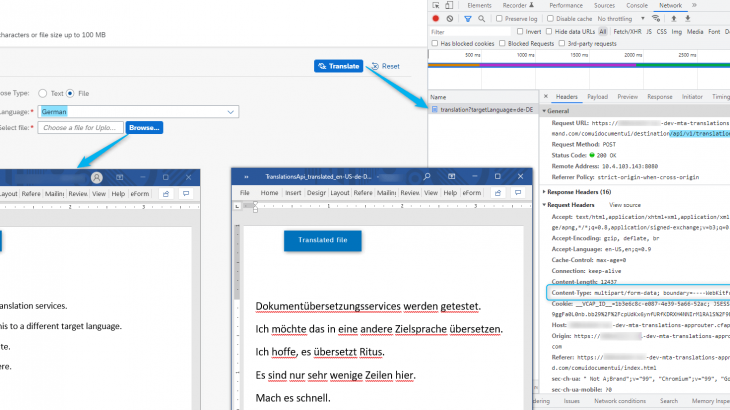Screen dimensions: 730x410
Task: Click the Reset button
Action: (x=385, y=66)
